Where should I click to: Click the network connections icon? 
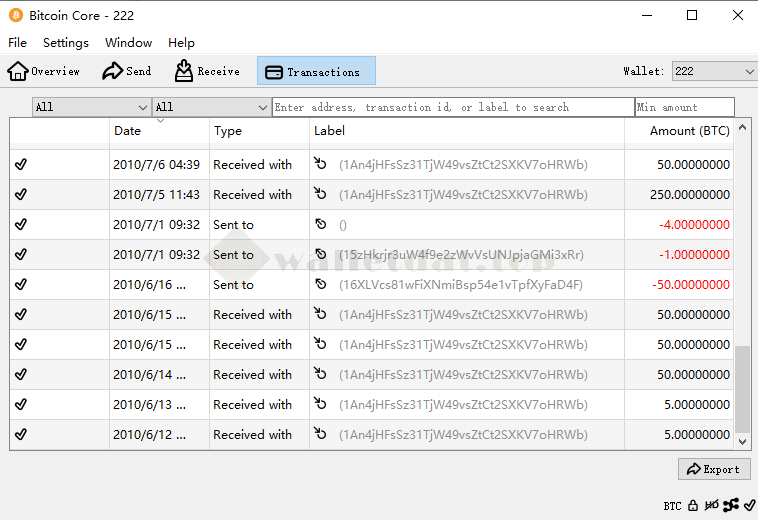pos(730,506)
